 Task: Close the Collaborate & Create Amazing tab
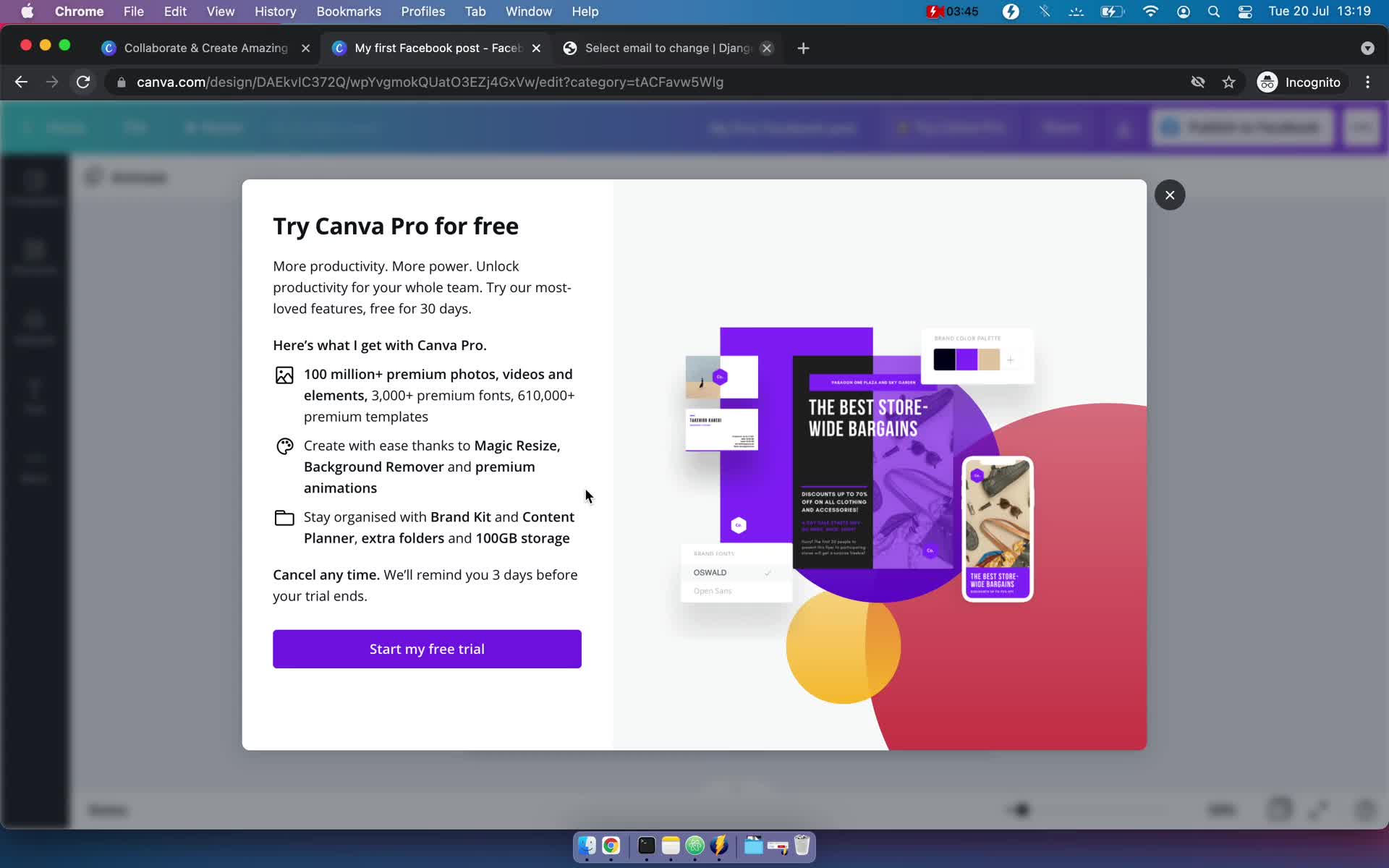tap(305, 48)
